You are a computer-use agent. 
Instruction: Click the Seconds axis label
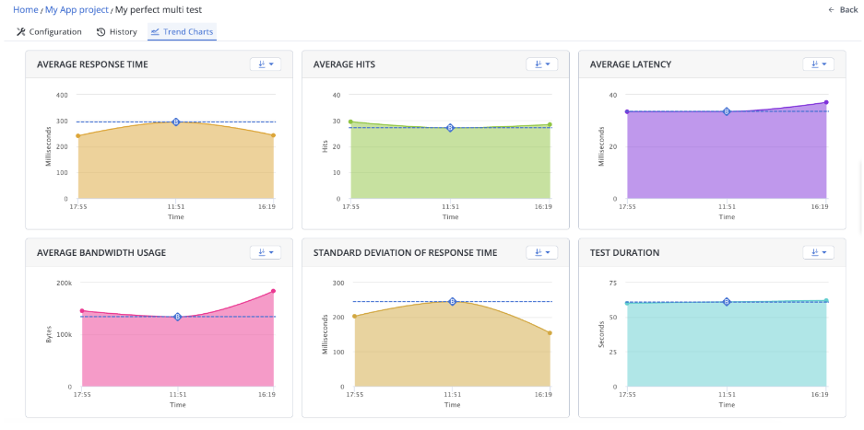point(601,335)
